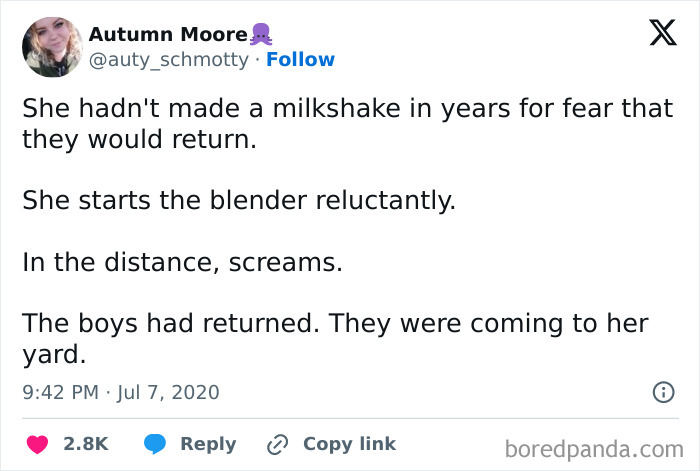Click the Autumn Moore display name

[167, 35]
